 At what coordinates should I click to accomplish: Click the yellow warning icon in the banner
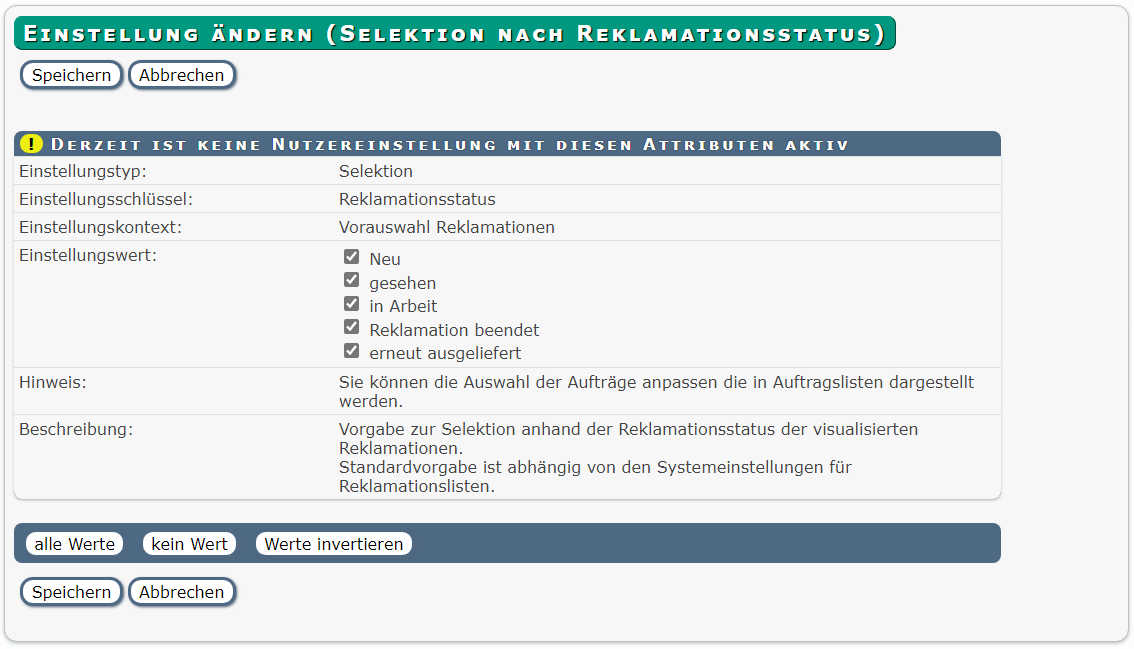[x=33, y=144]
